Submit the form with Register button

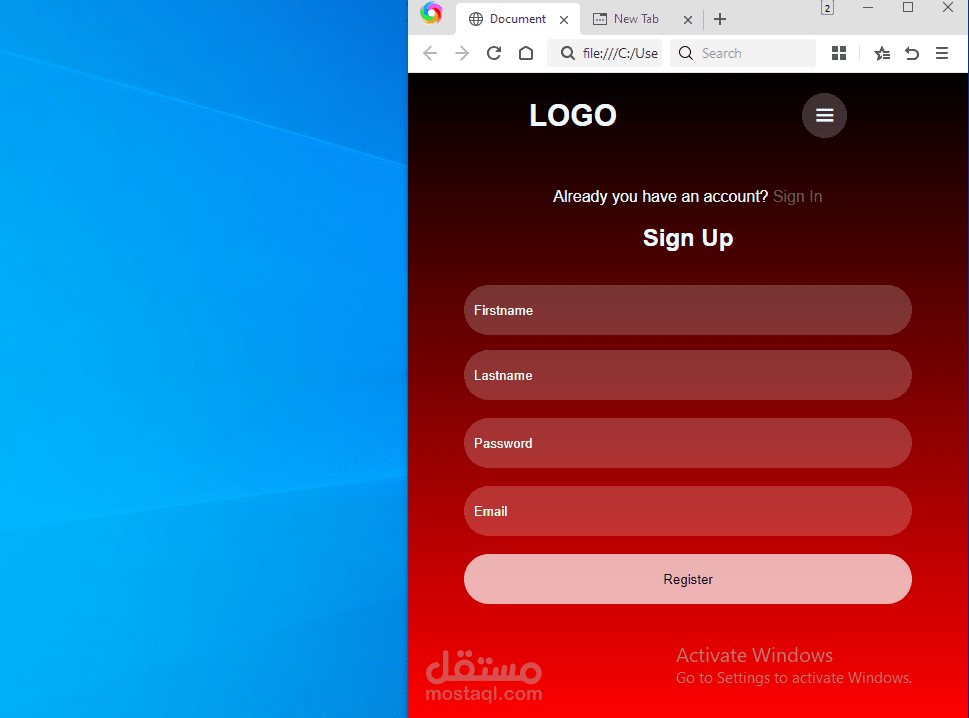tap(688, 579)
